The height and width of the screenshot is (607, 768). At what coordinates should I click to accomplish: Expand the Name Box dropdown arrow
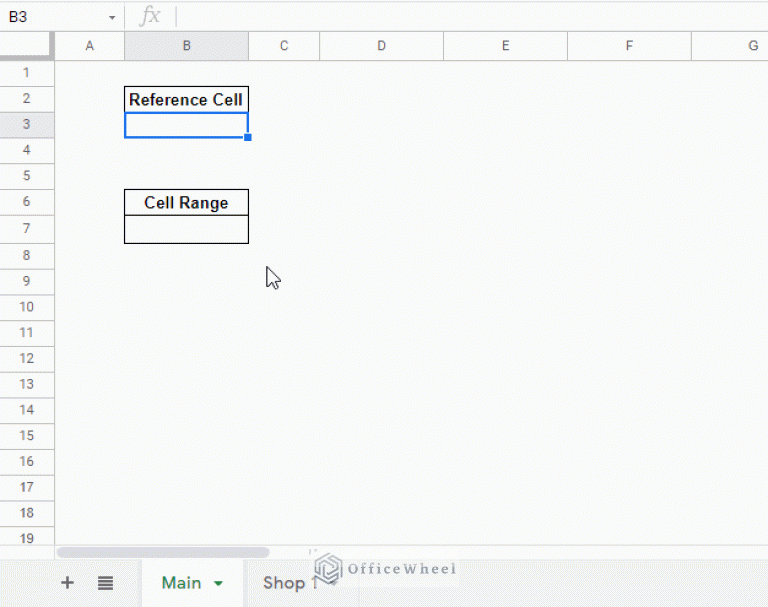(x=112, y=18)
